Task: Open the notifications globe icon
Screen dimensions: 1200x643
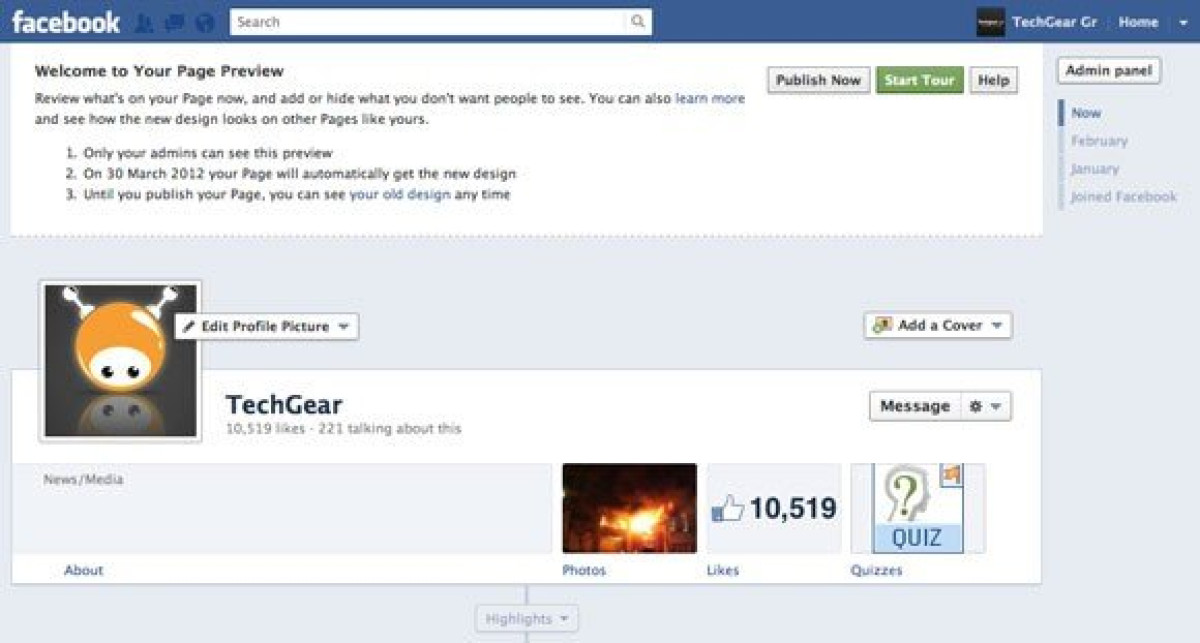Action: 205,22
